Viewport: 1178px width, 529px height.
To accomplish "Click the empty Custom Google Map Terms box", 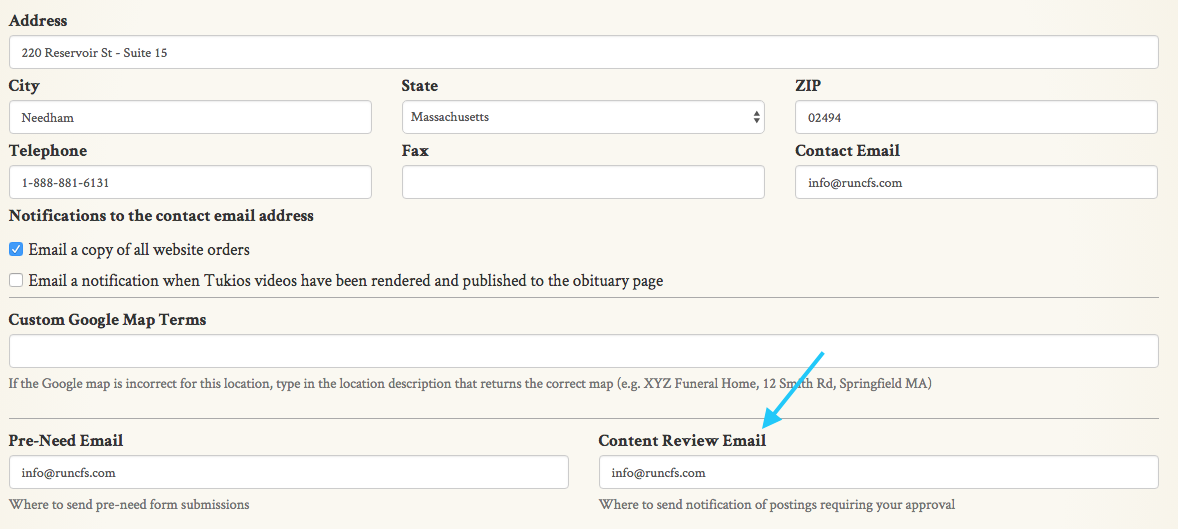I will (583, 351).
